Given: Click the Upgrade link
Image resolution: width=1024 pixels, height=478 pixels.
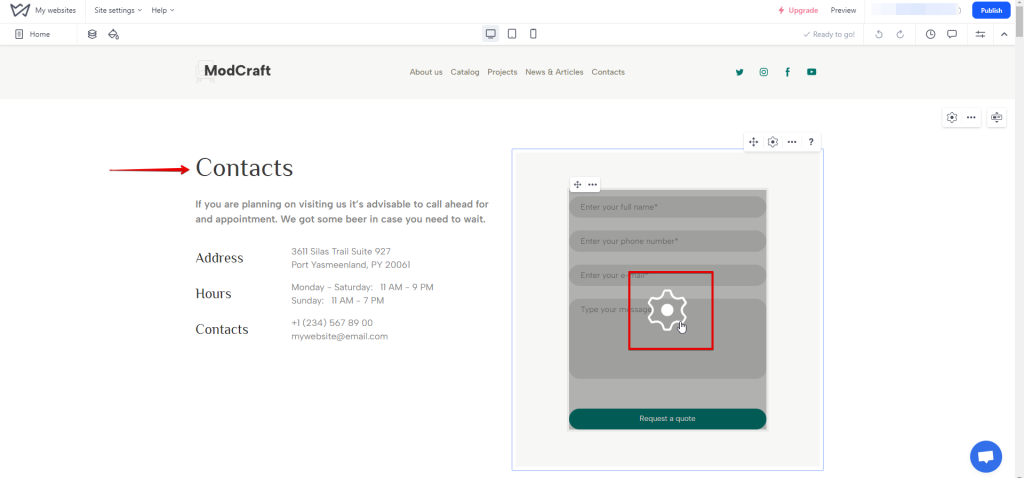Looking at the screenshot, I should point(797,10).
